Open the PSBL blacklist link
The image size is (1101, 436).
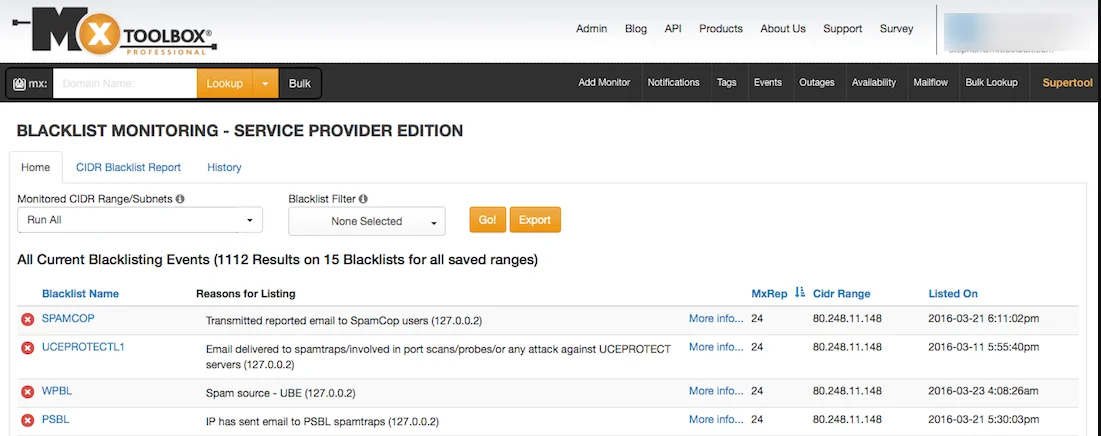55,419
